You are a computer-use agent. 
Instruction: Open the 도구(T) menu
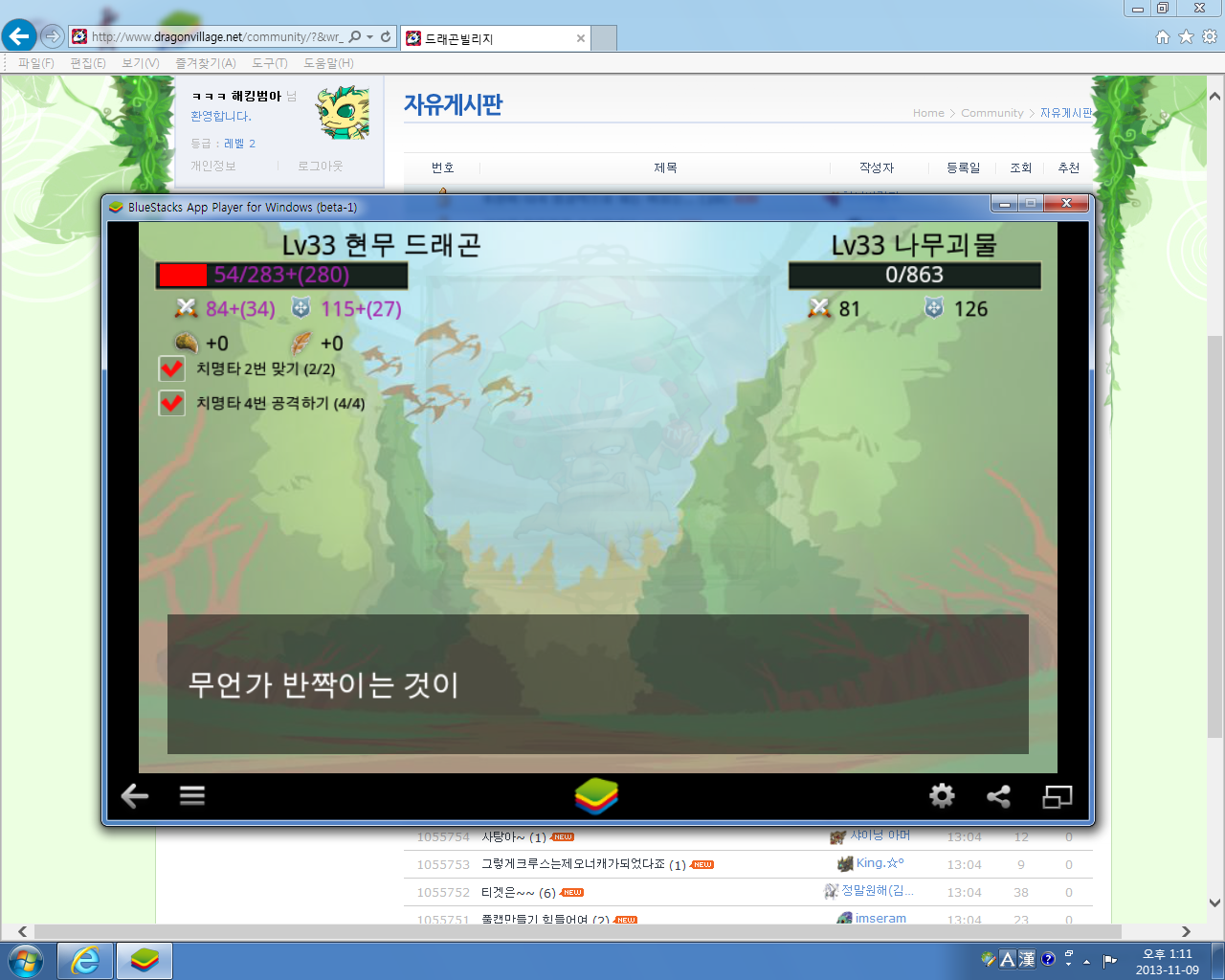269,63
